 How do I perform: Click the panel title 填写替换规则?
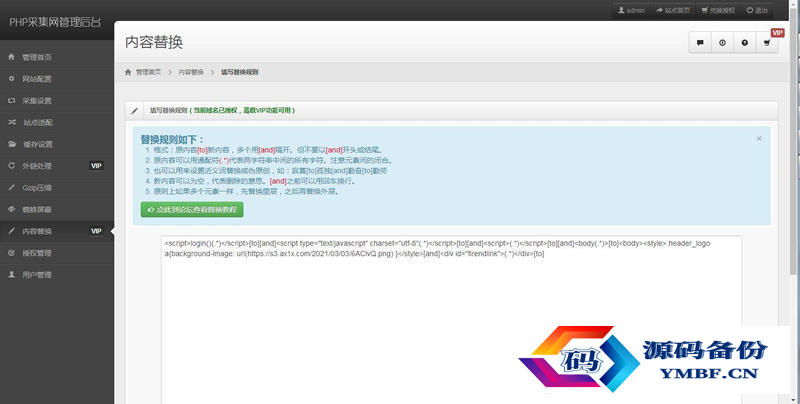click(168, 110)
